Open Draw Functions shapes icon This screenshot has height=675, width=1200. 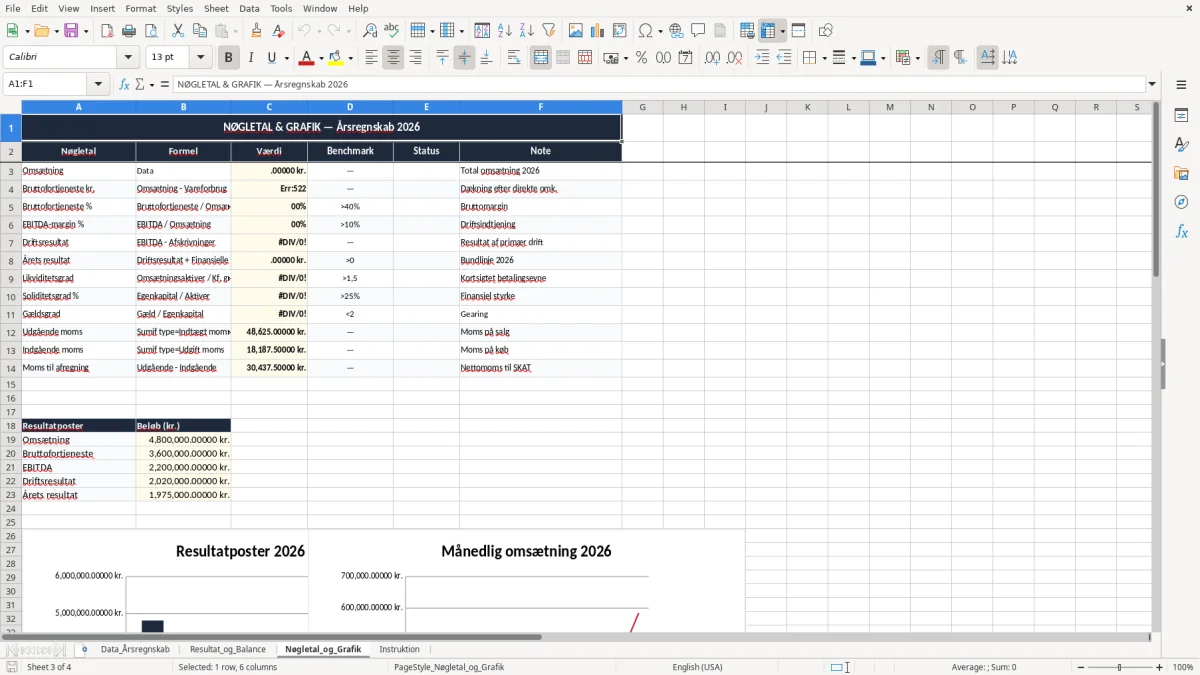click(x=825, y=31)
